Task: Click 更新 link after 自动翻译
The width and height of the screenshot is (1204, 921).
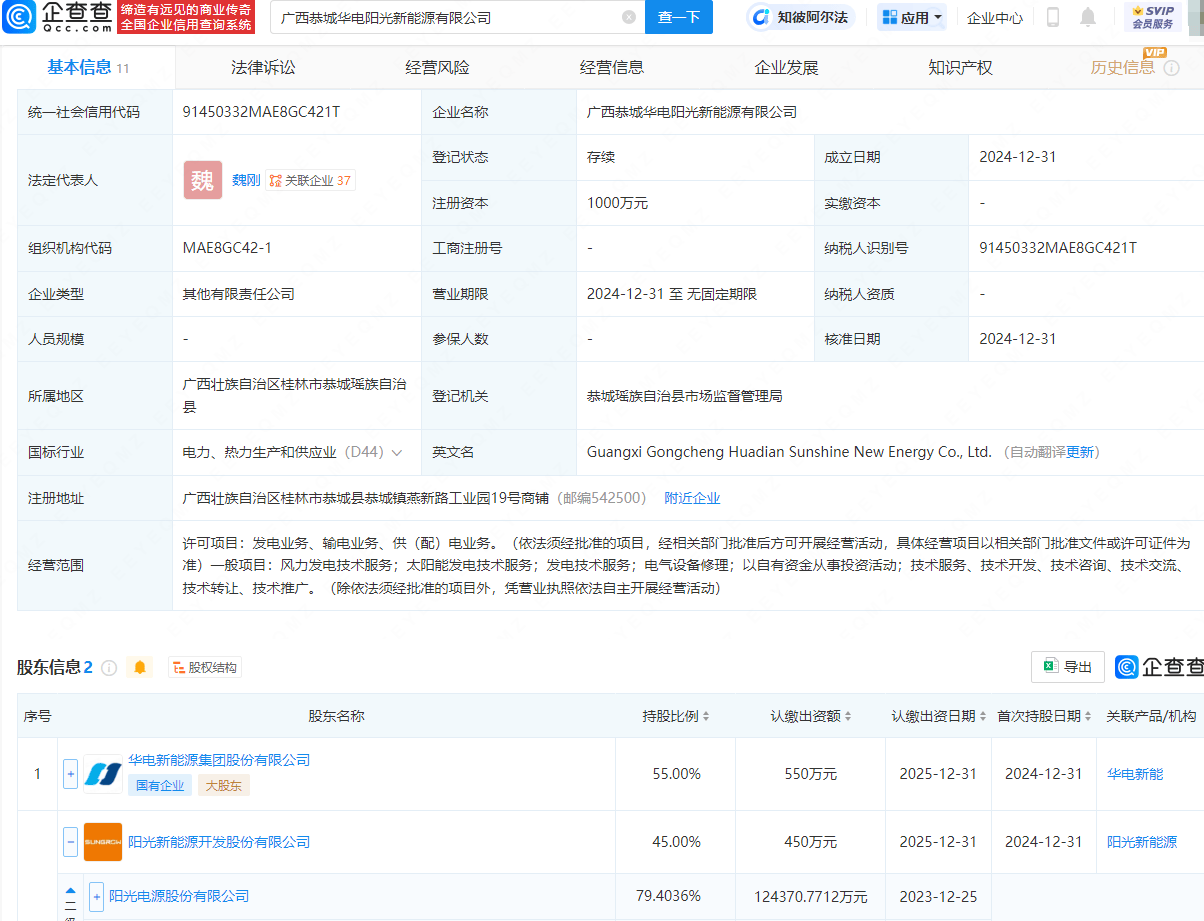Action: (1081, 452)
